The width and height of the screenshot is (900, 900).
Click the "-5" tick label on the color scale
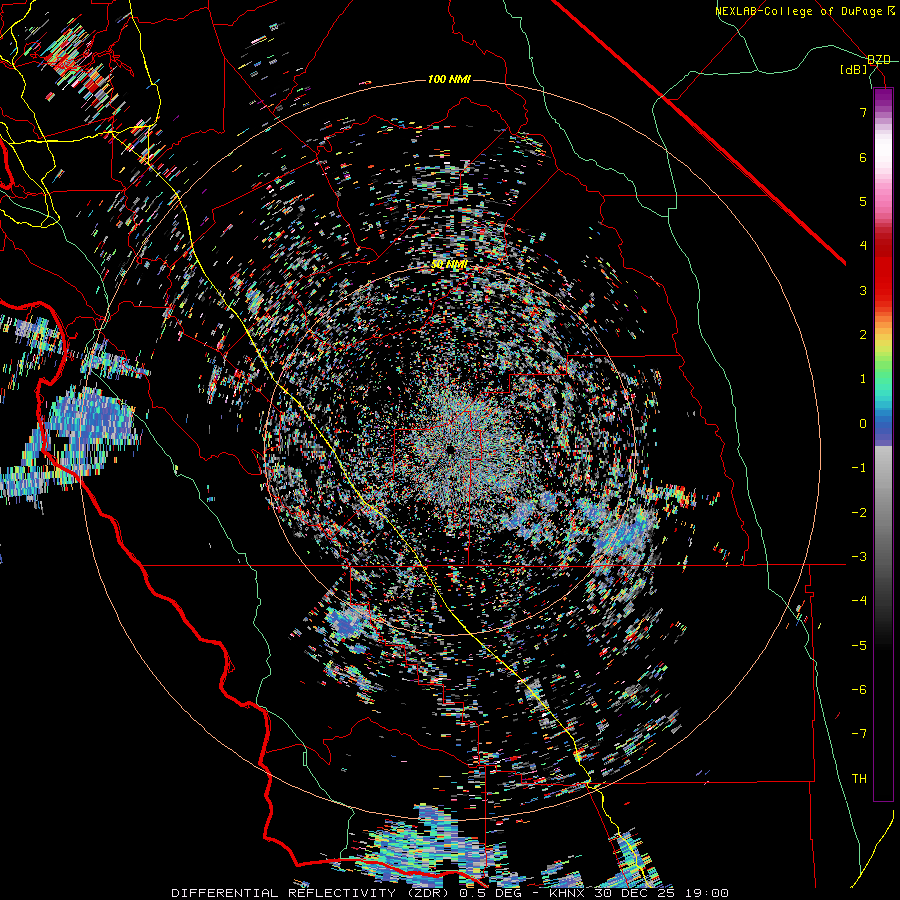[x=859, y=646]
